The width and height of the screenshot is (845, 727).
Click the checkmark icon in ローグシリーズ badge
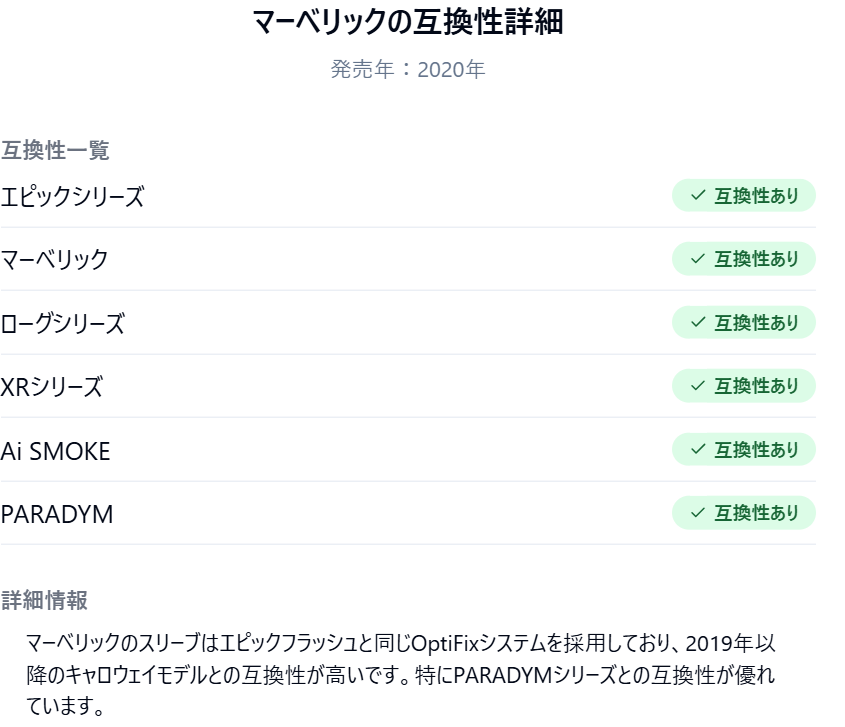pyautogui.click(x=698, y=323)
